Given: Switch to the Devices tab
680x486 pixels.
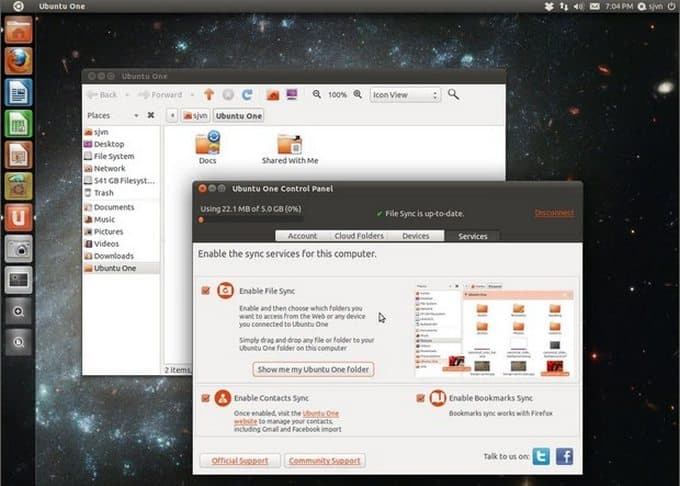Looking at the screenshot, I should 415,236.
